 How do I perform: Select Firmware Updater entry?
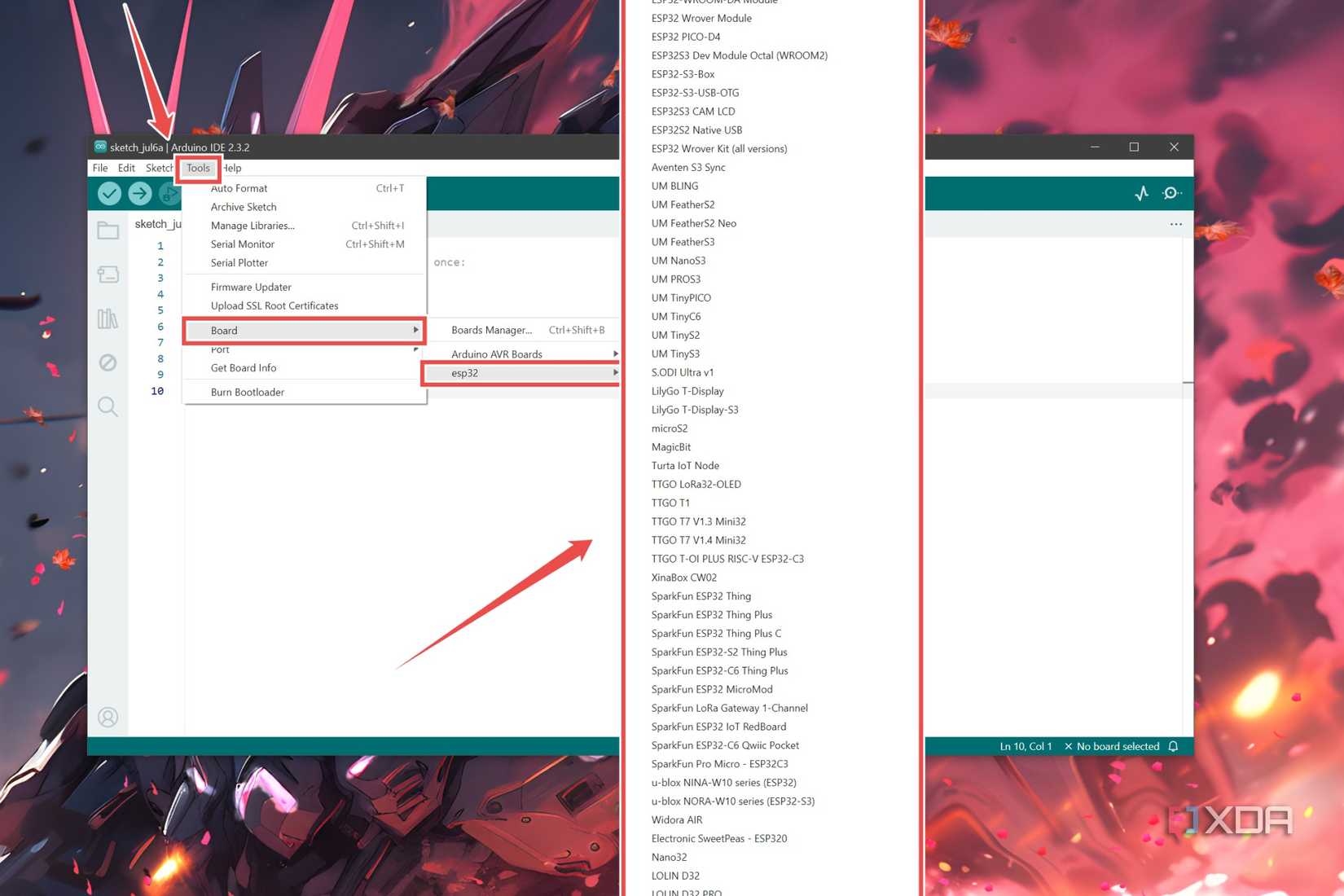click(x=305, y=287)
